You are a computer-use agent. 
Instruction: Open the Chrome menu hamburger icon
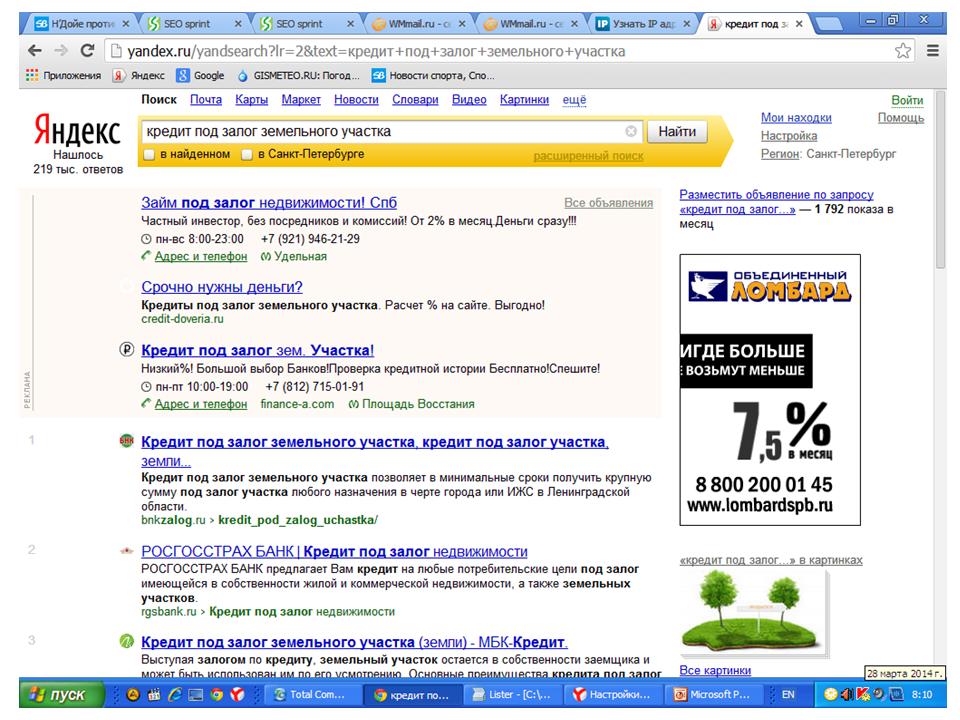pos(932,51)
